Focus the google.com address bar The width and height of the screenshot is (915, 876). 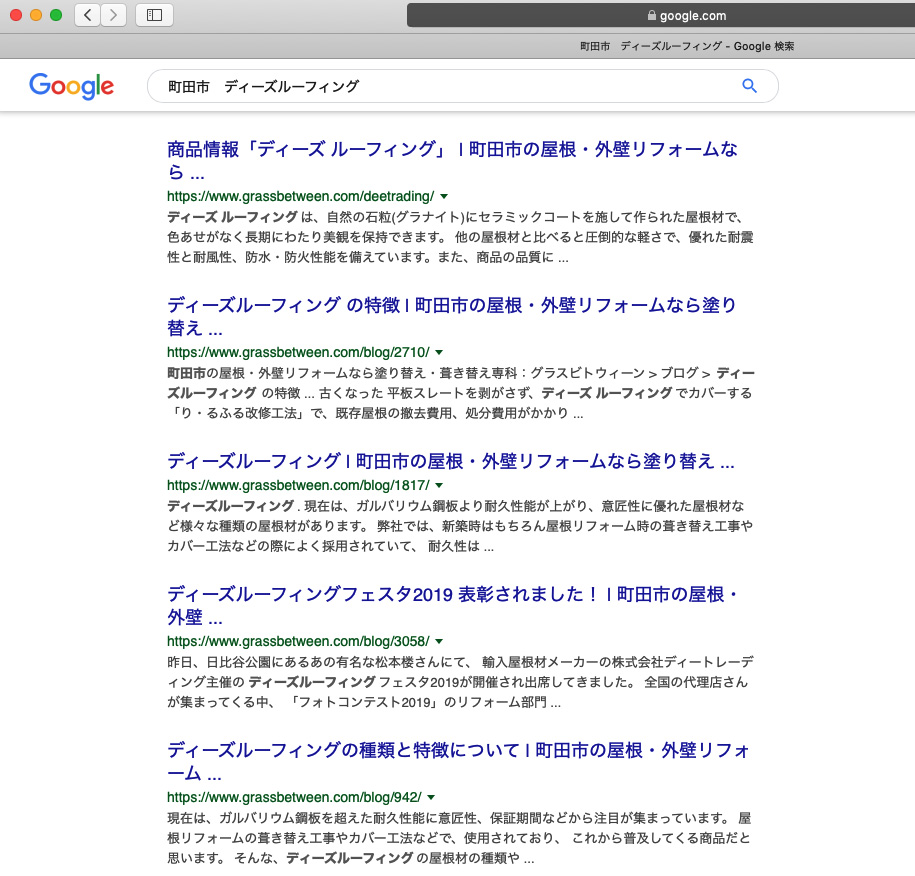pyautogui.click(x=661, y=15)
